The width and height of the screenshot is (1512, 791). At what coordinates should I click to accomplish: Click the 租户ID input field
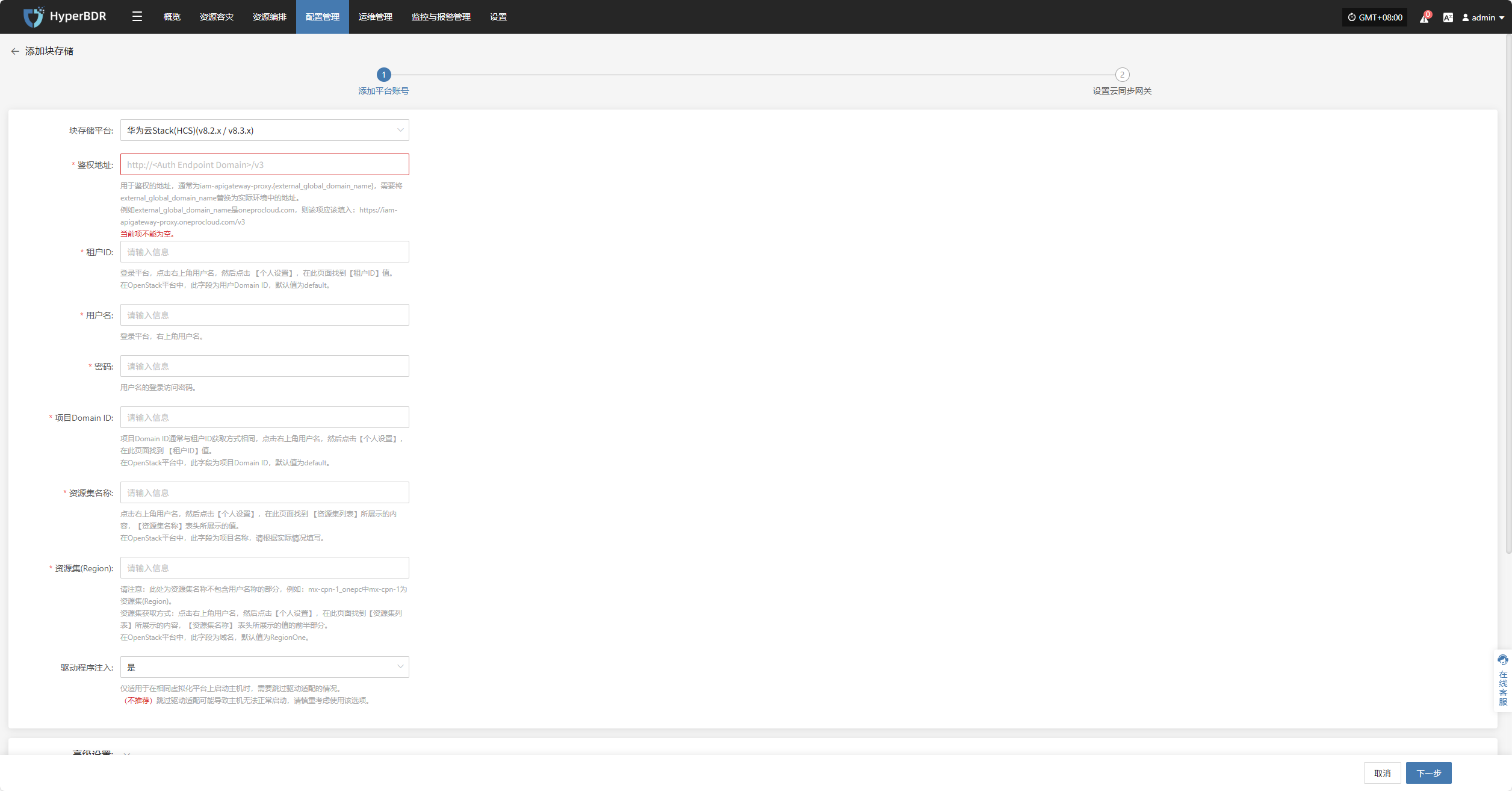tap(264, 252)
